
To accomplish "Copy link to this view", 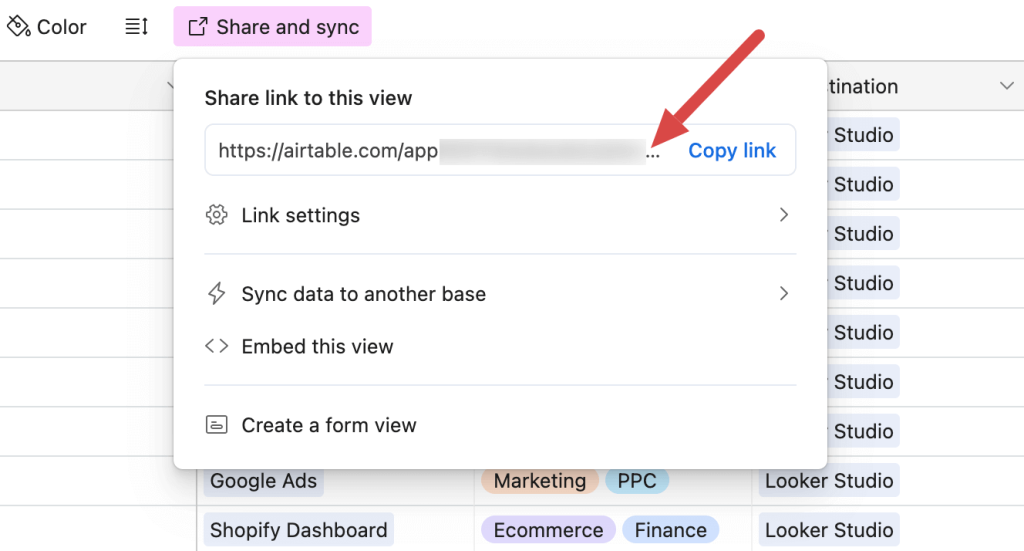I will pyautogui.click(x=732, y=151).
